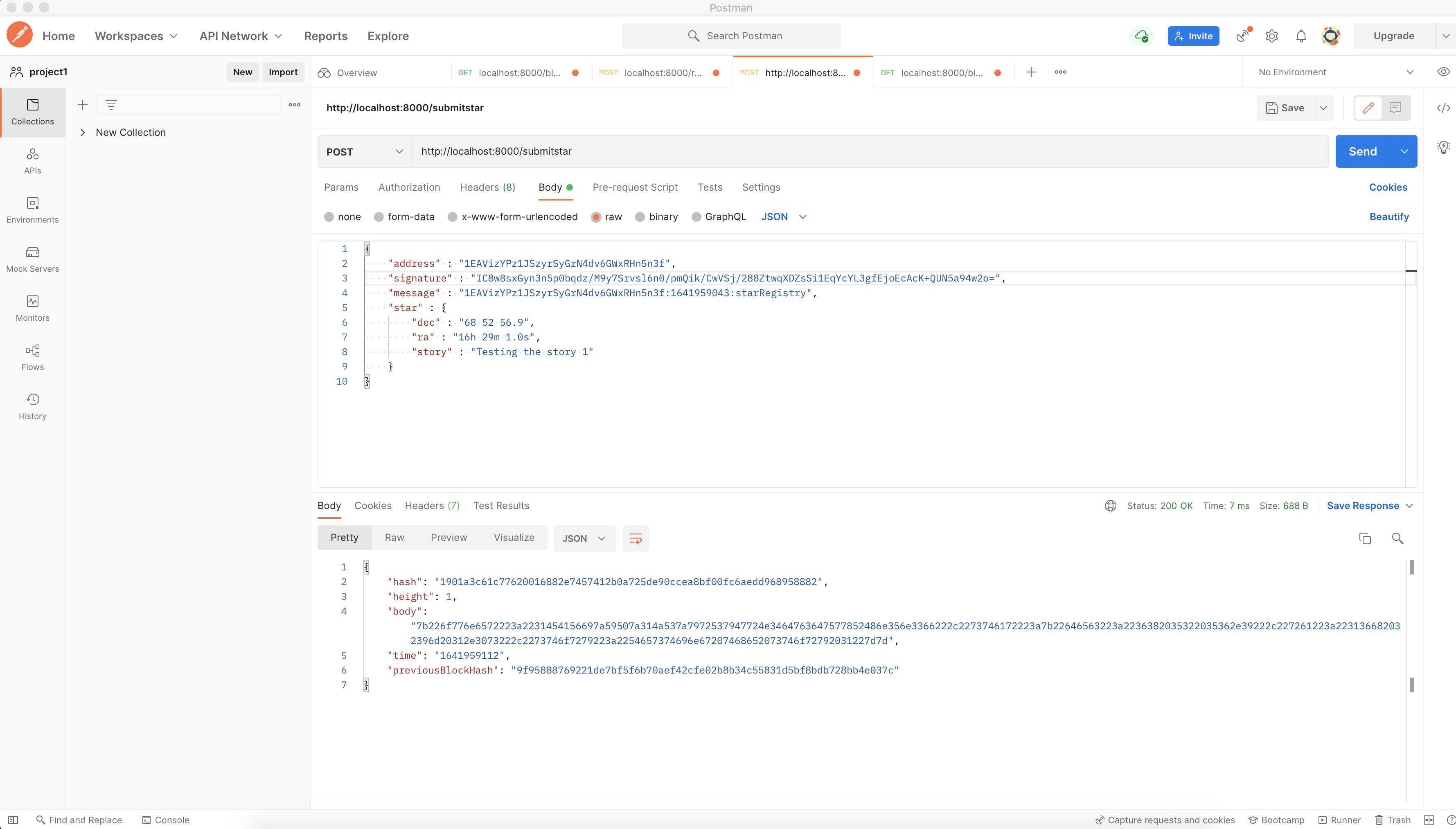Click the comments icon next to the pencil
1456x829 pixels.
point(1395,108)
